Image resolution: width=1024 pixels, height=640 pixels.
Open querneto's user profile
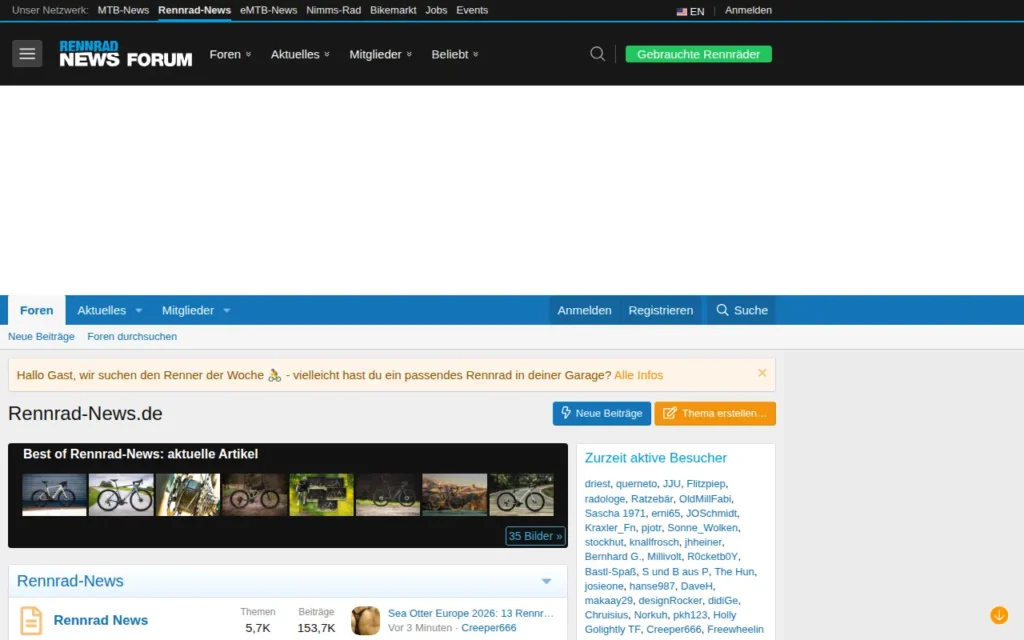coord(636,484)
